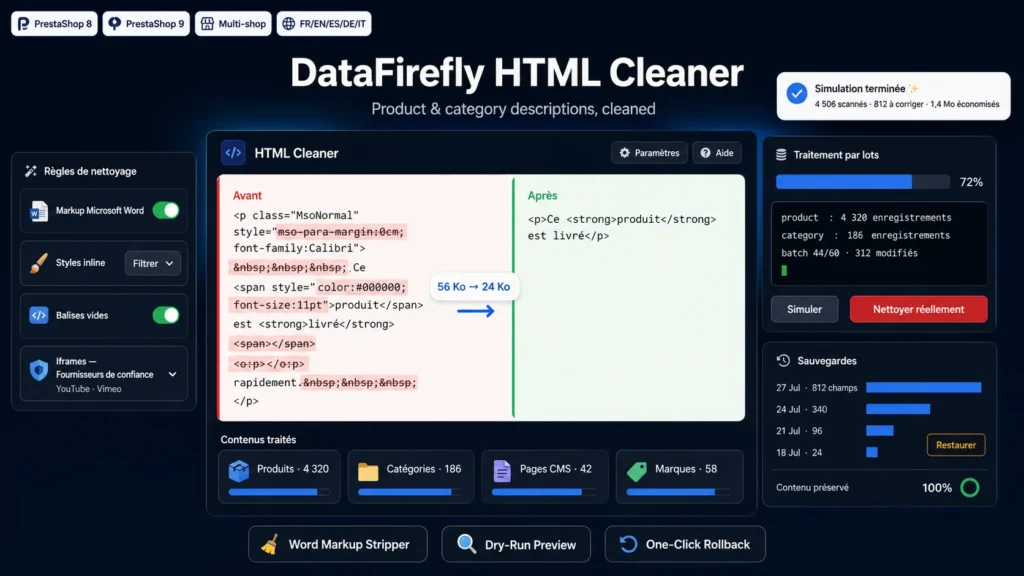Click the Avant panel heading
The height and width of the screenshot is (576, 1024).
tap(248, 195)
